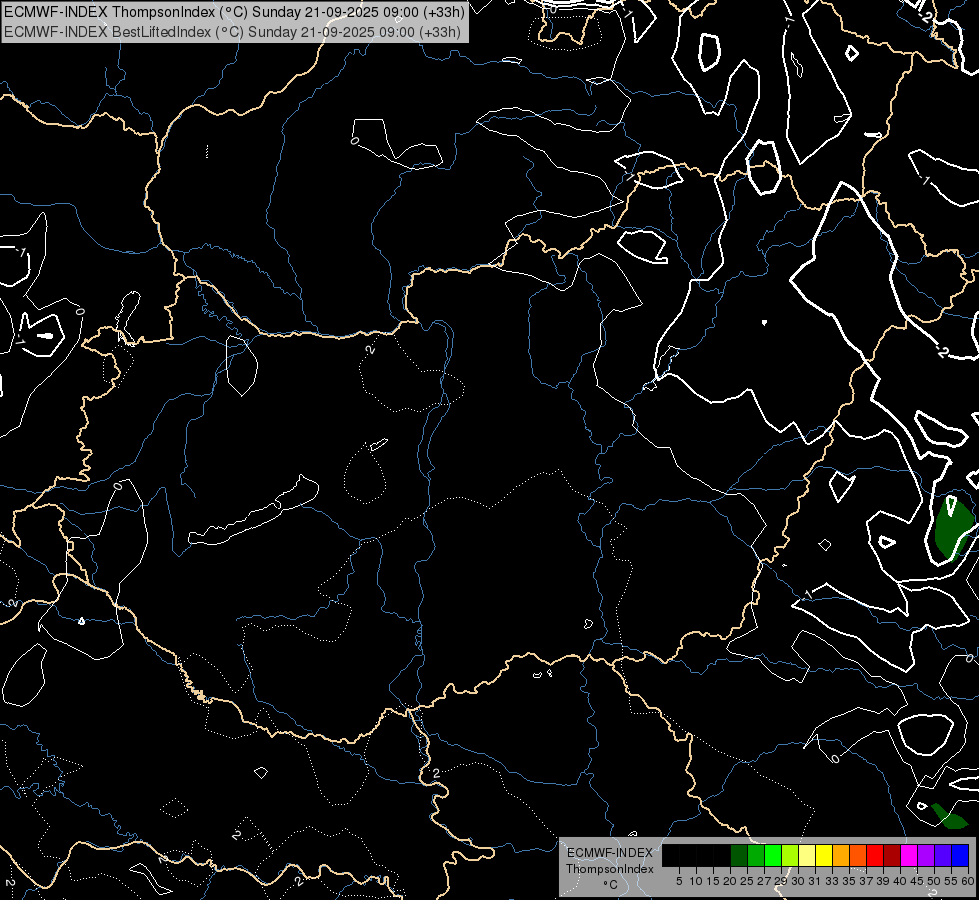
Task: Select the pale yellow 30–31 legend swatch
Action: click(x=807, y=855)
